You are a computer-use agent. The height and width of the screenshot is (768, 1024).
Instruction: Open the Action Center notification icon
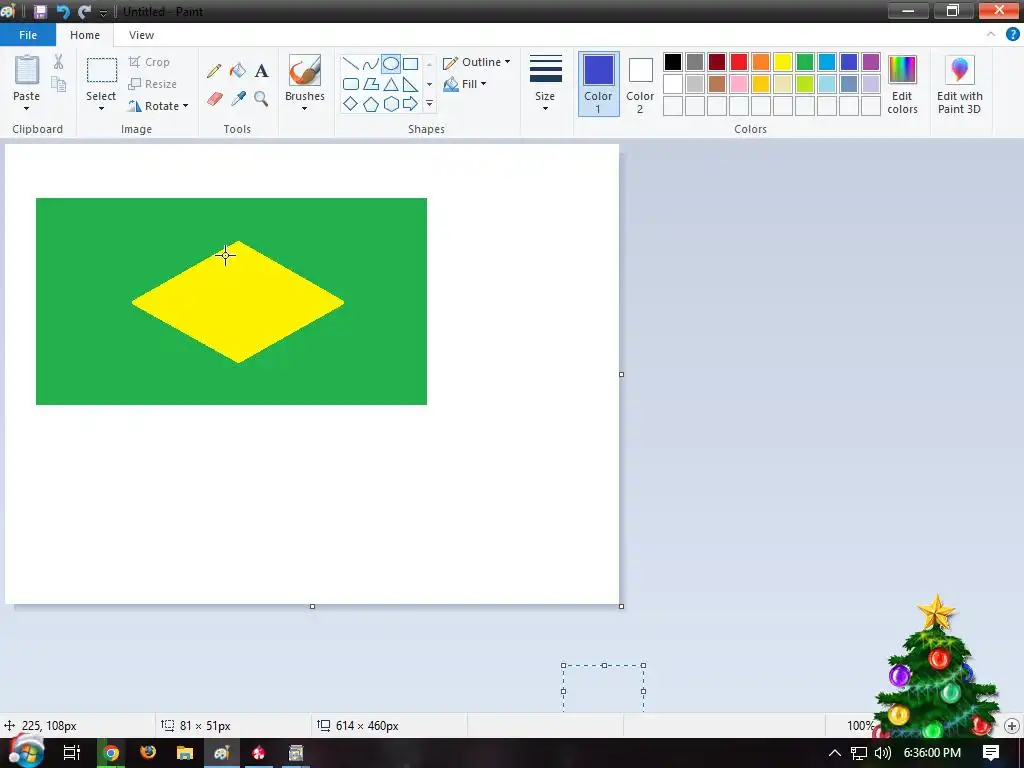(x=991, y=753)
